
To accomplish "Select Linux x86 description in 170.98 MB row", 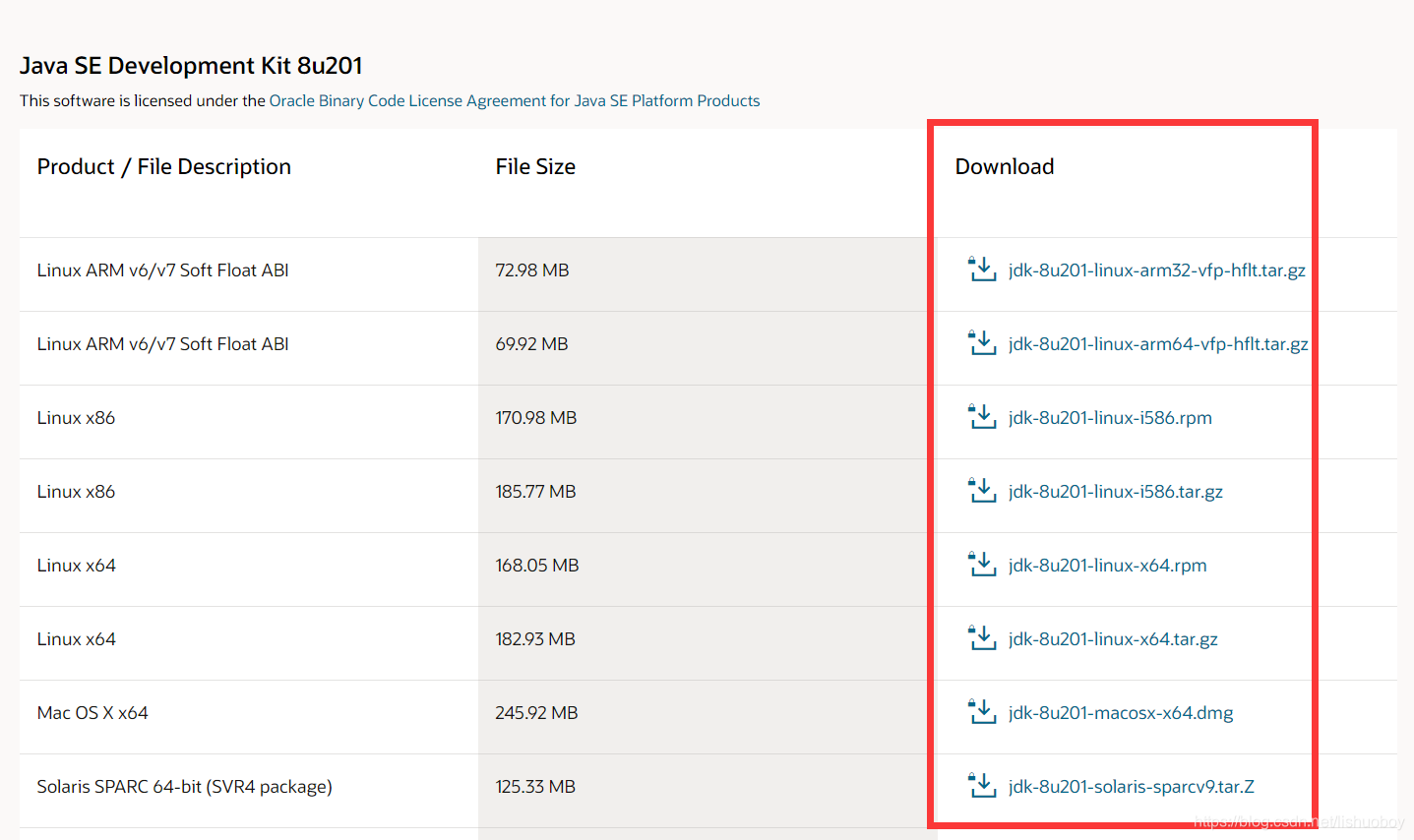I will [76, 418].
